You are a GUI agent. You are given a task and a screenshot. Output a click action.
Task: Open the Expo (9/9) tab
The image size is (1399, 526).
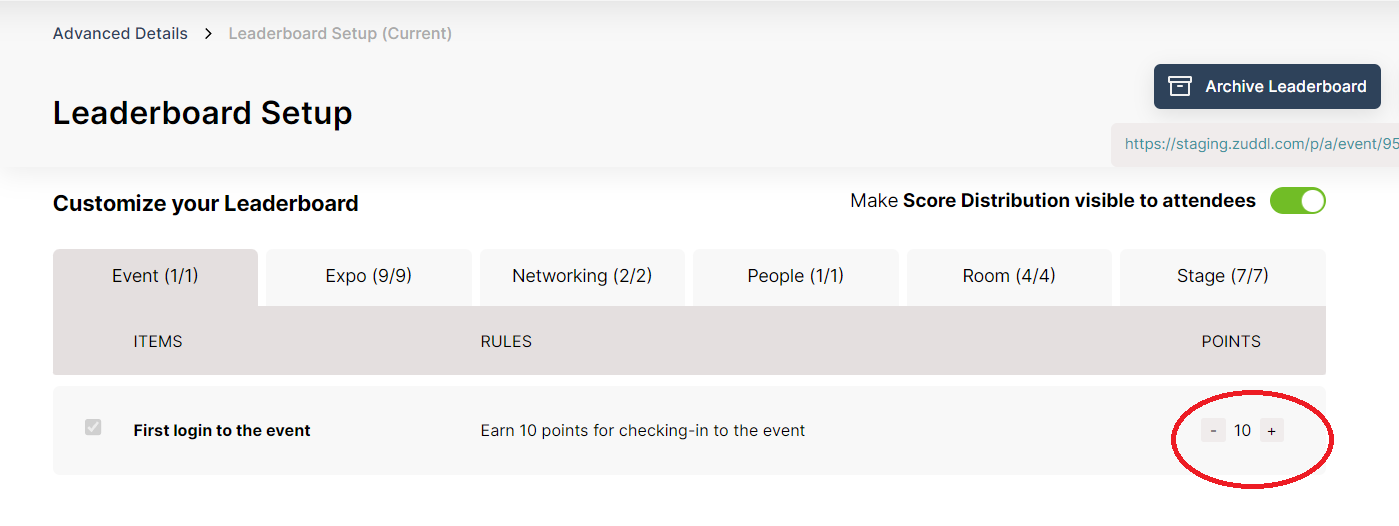point(368,276)
